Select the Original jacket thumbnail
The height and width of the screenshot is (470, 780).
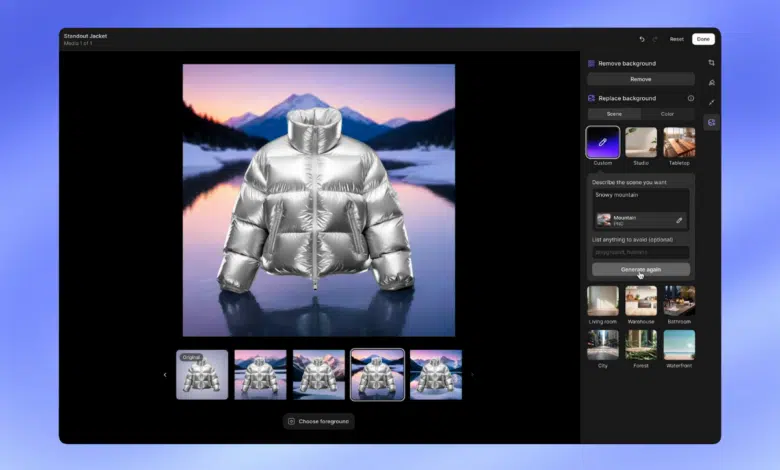202,375
